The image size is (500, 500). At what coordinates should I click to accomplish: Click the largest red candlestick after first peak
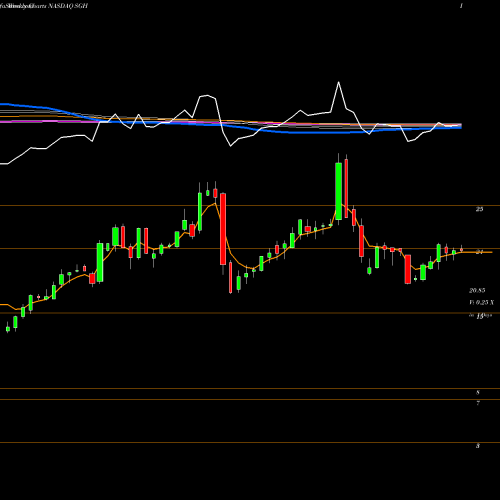pos(223,229)
